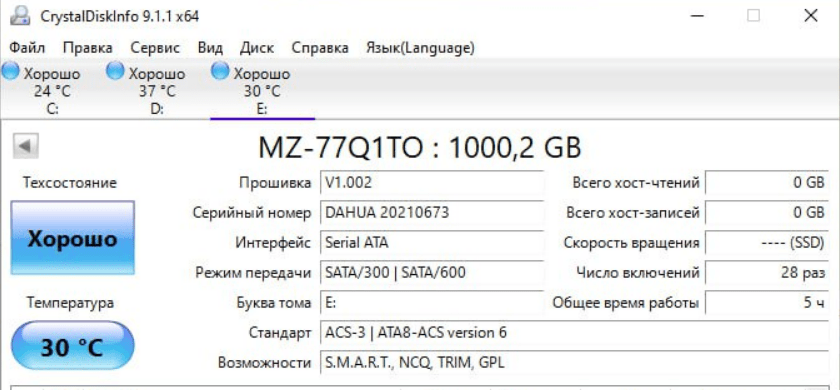This screenshot has height=390, width=840.
Task: Open the Диск menu
Action: [257, 48]
